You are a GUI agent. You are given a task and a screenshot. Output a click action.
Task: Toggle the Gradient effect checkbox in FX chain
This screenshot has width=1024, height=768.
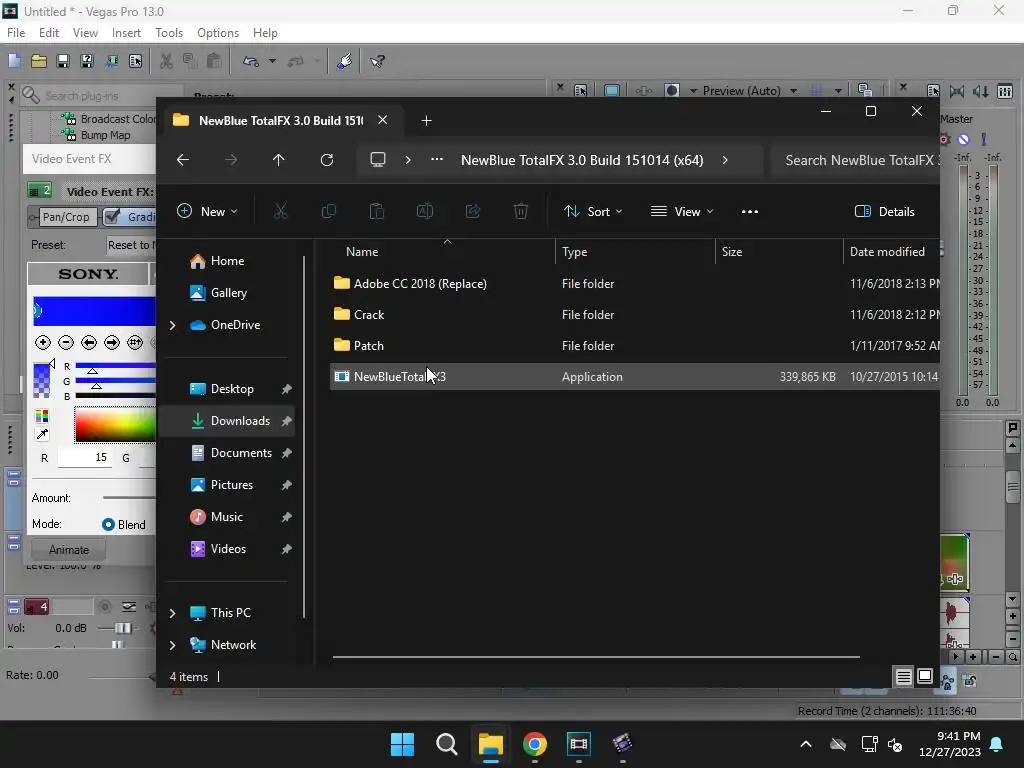pyautogui.click(x=112, y=217)
